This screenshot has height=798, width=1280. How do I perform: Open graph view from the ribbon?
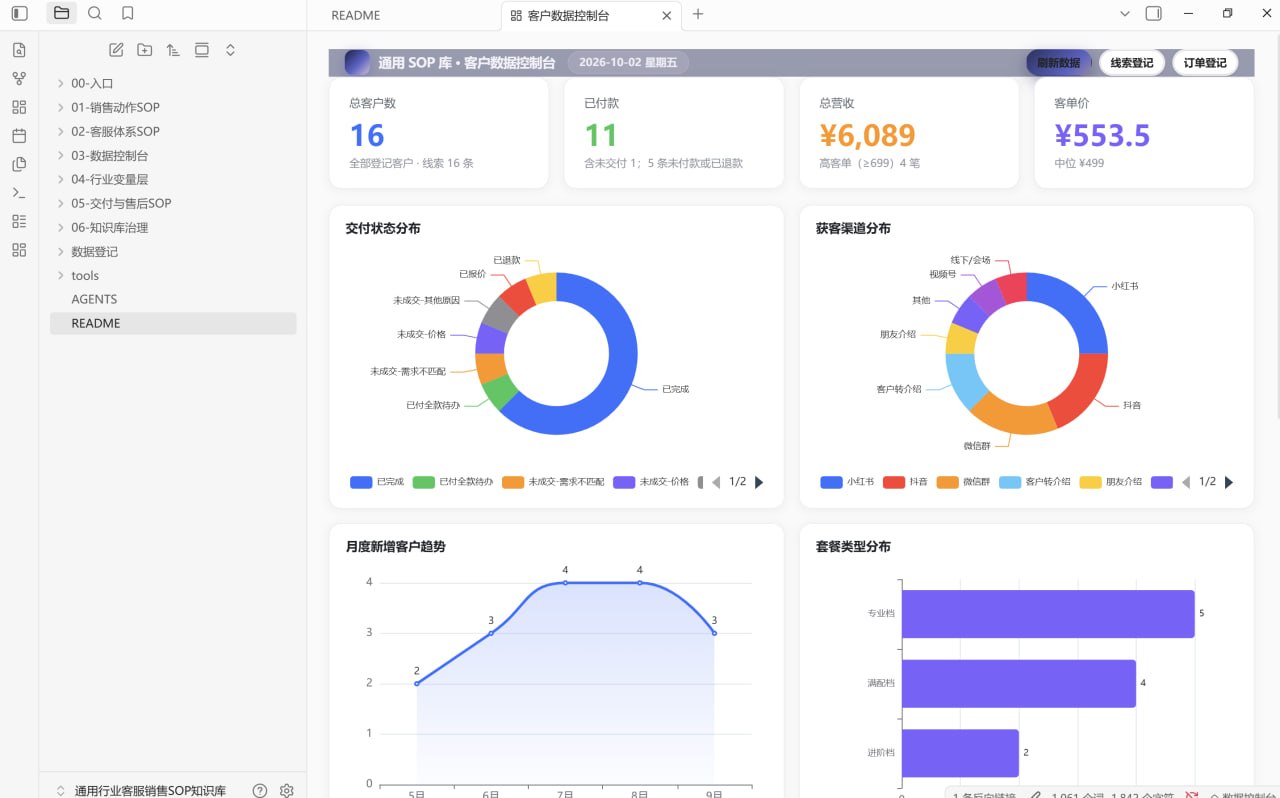pyautogui.click(x=19, y=78)
